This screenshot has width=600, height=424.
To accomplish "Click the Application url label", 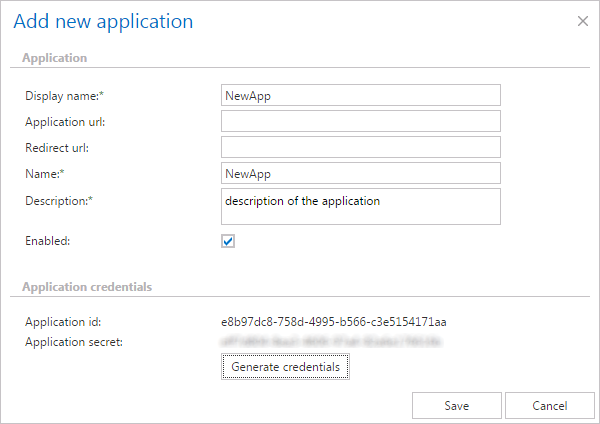I will 65,122.
